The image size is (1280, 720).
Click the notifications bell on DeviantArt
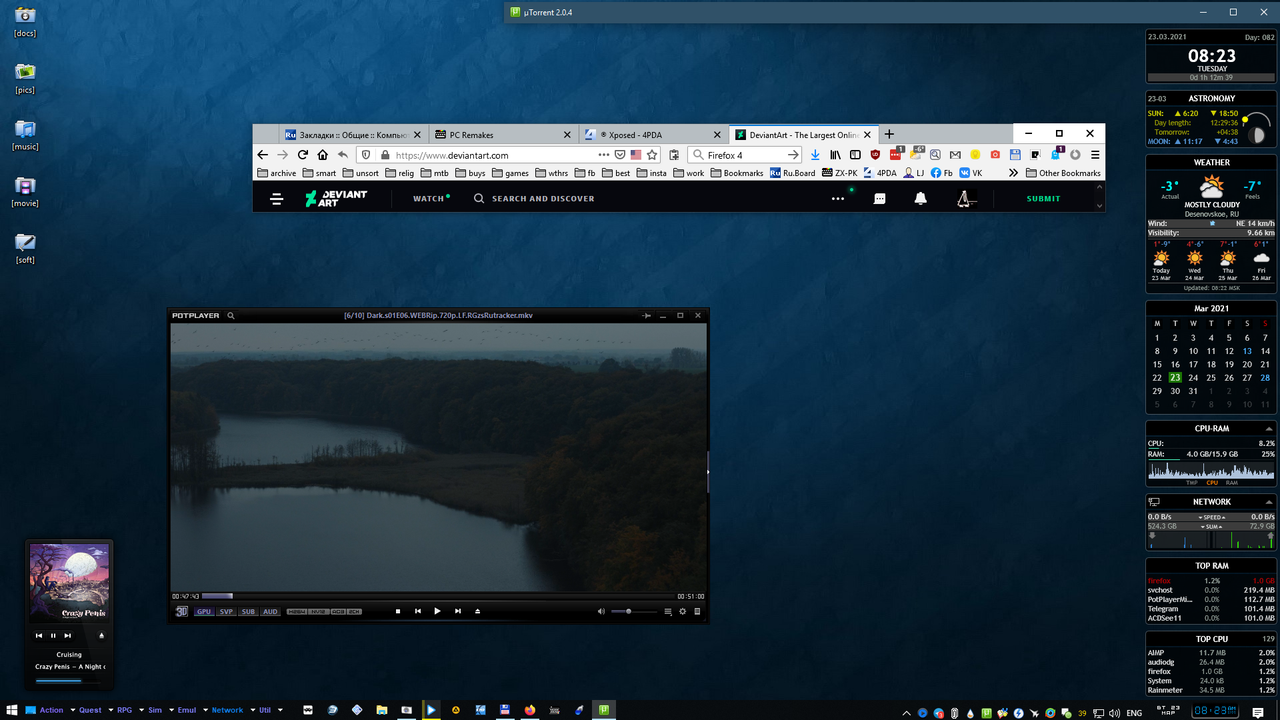click(x=919, y=198)
